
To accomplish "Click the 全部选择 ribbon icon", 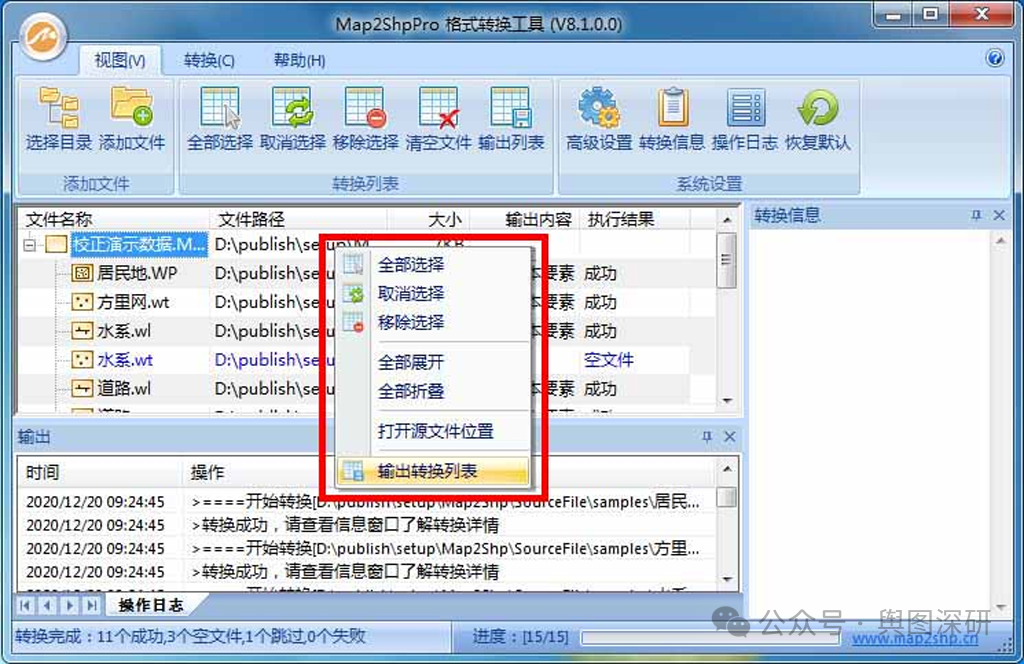I will pyautogui.click(x=220, y=108).
